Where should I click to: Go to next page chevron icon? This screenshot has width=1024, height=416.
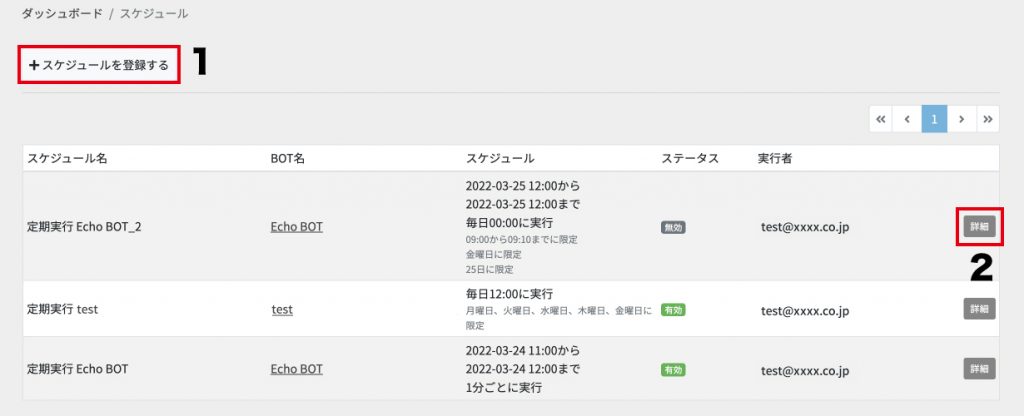coord(961,120)
